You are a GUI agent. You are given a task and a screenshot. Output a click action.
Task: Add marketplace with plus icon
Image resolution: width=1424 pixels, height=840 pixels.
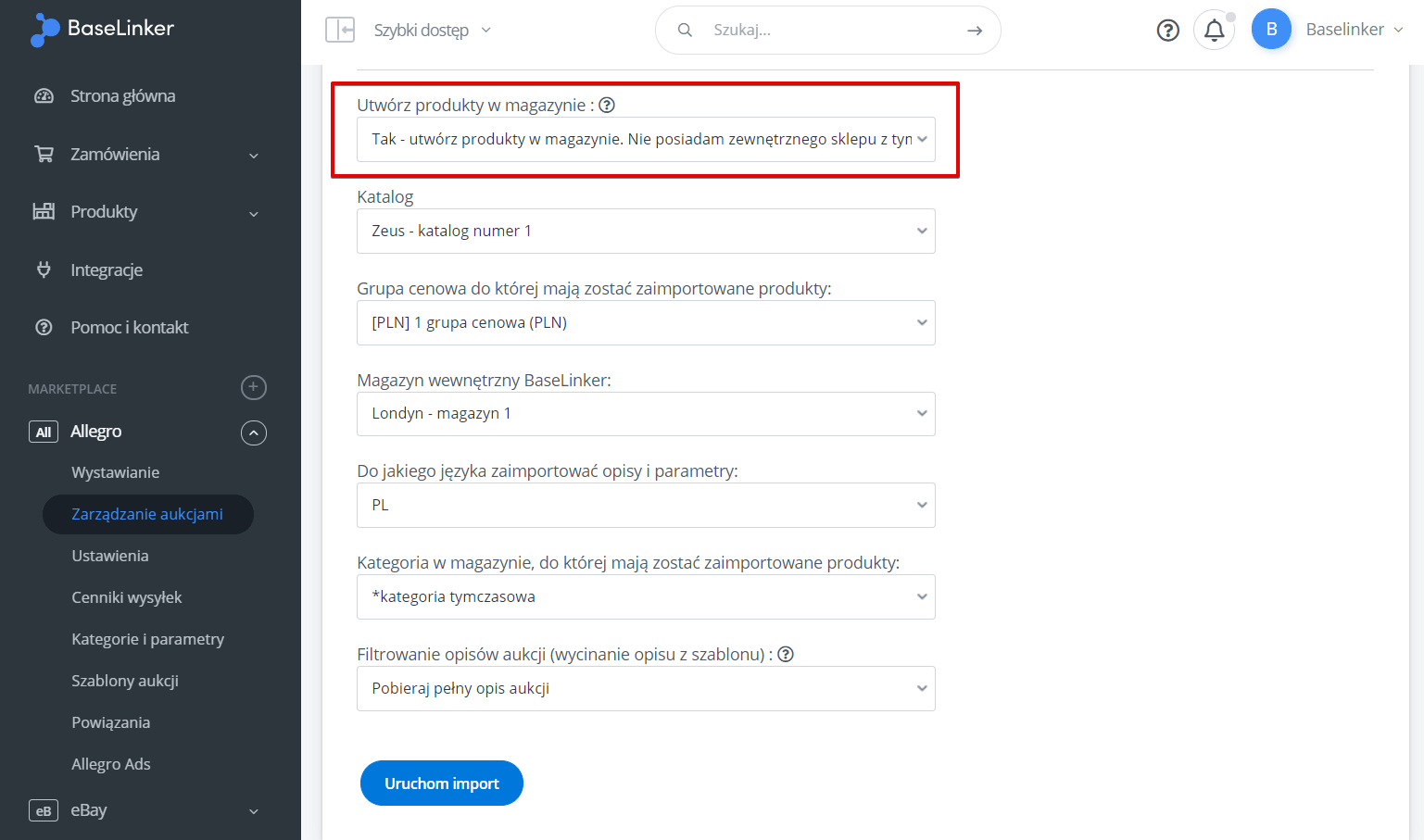[254, 387]
